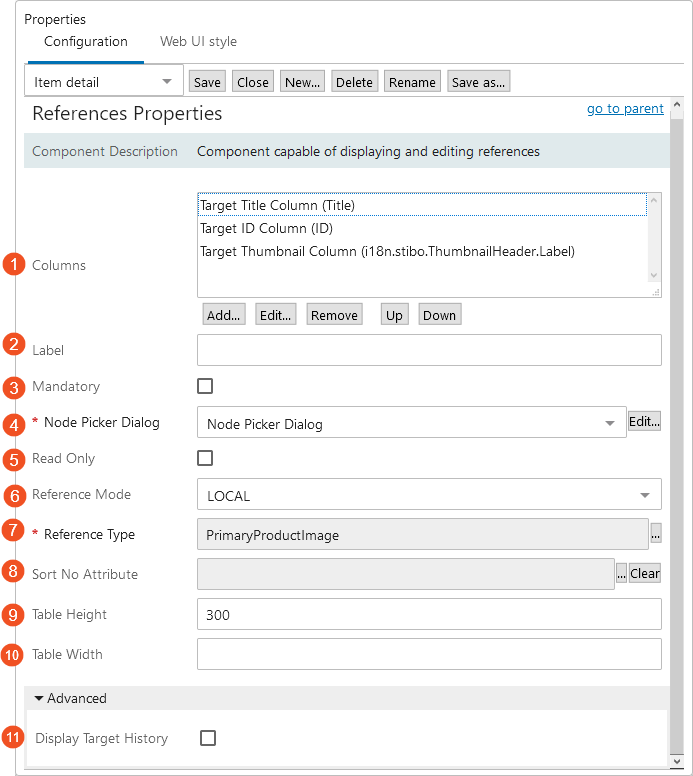Switch to the Web UI style tab

point(198,42)
